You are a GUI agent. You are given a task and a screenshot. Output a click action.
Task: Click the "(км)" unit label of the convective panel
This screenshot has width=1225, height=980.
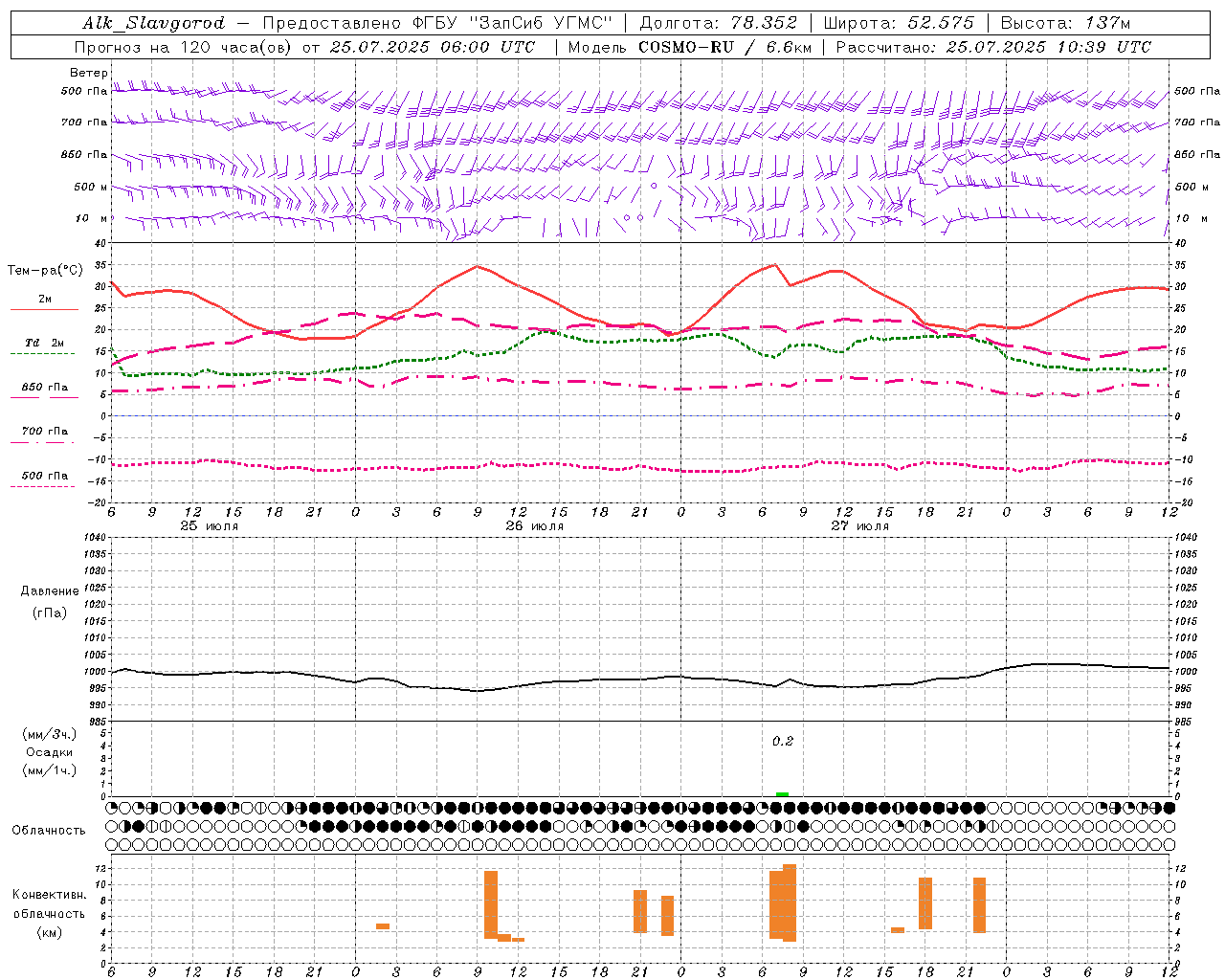coord(50,932)
